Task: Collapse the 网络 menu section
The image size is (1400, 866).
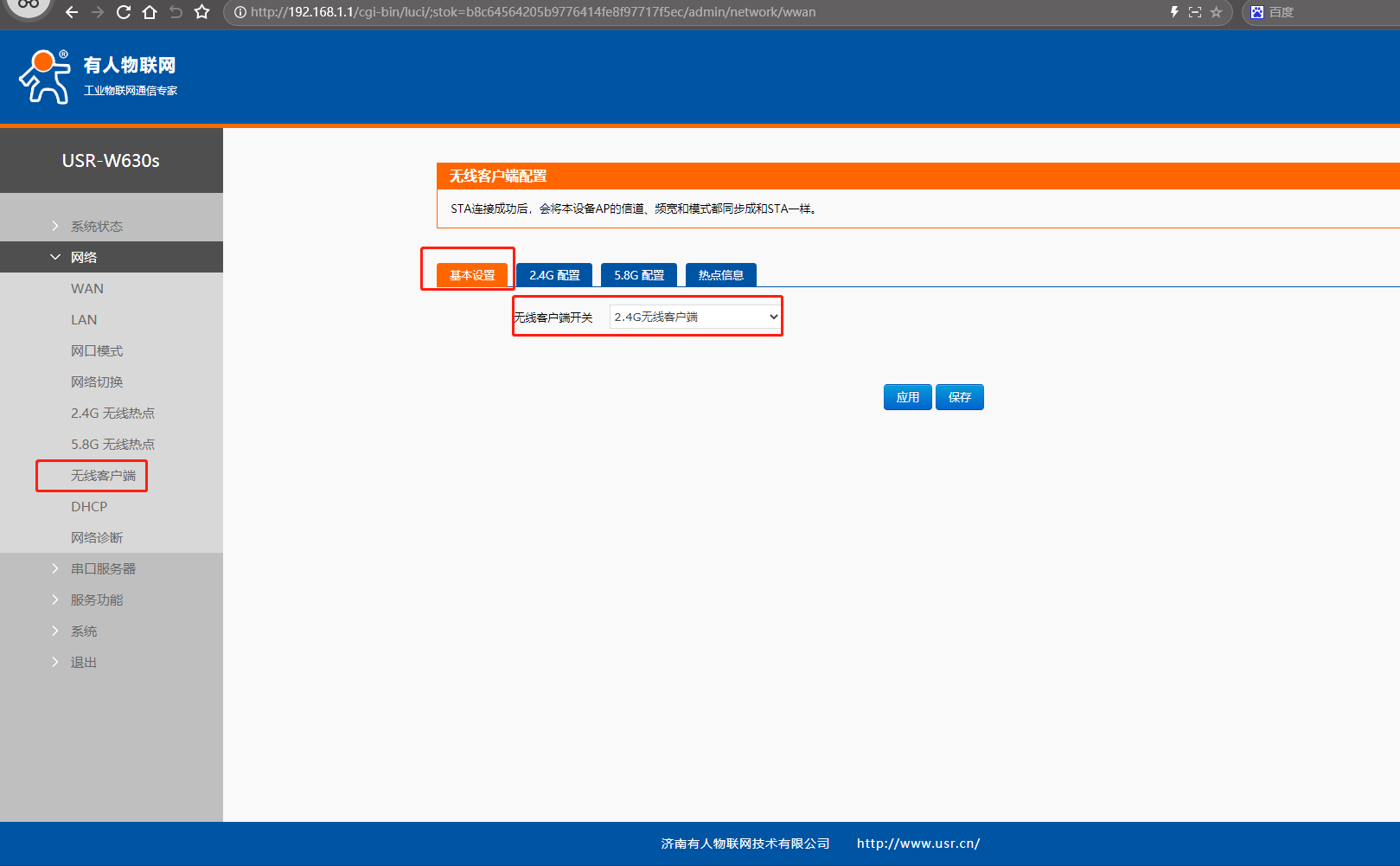Action: tap(84, 257)
